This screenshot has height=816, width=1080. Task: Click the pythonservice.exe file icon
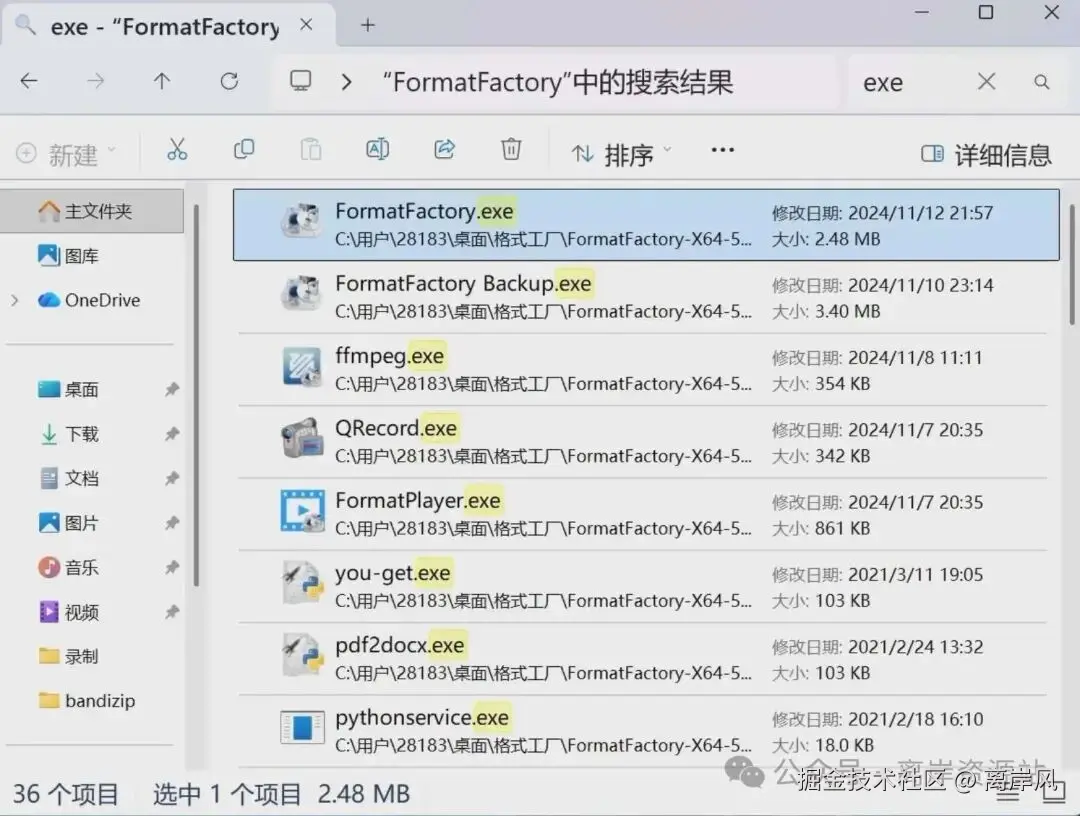click(302, 728)
